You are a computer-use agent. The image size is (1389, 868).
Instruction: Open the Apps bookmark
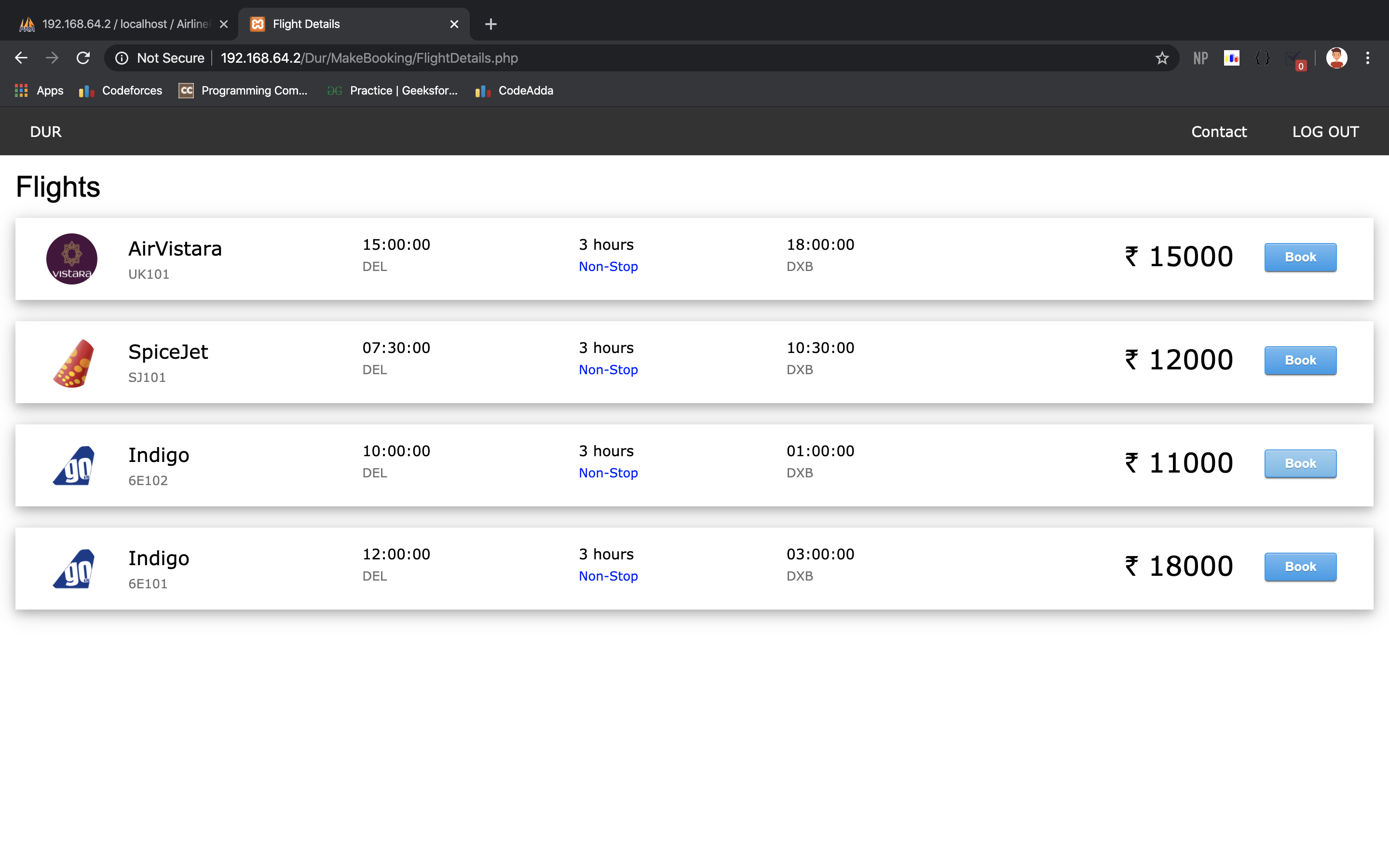pyautogui.click(x=39, y=91)
